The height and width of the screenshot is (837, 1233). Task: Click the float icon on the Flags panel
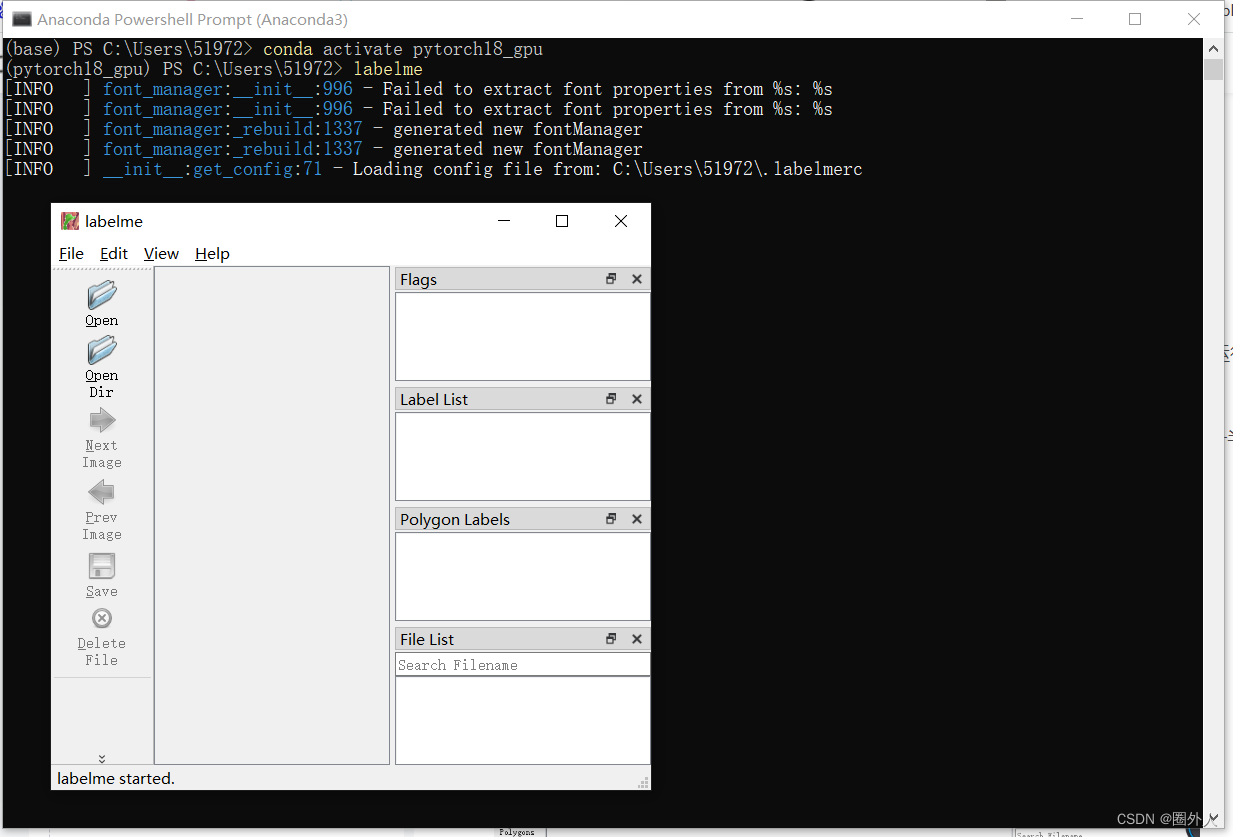pos(611,279)
